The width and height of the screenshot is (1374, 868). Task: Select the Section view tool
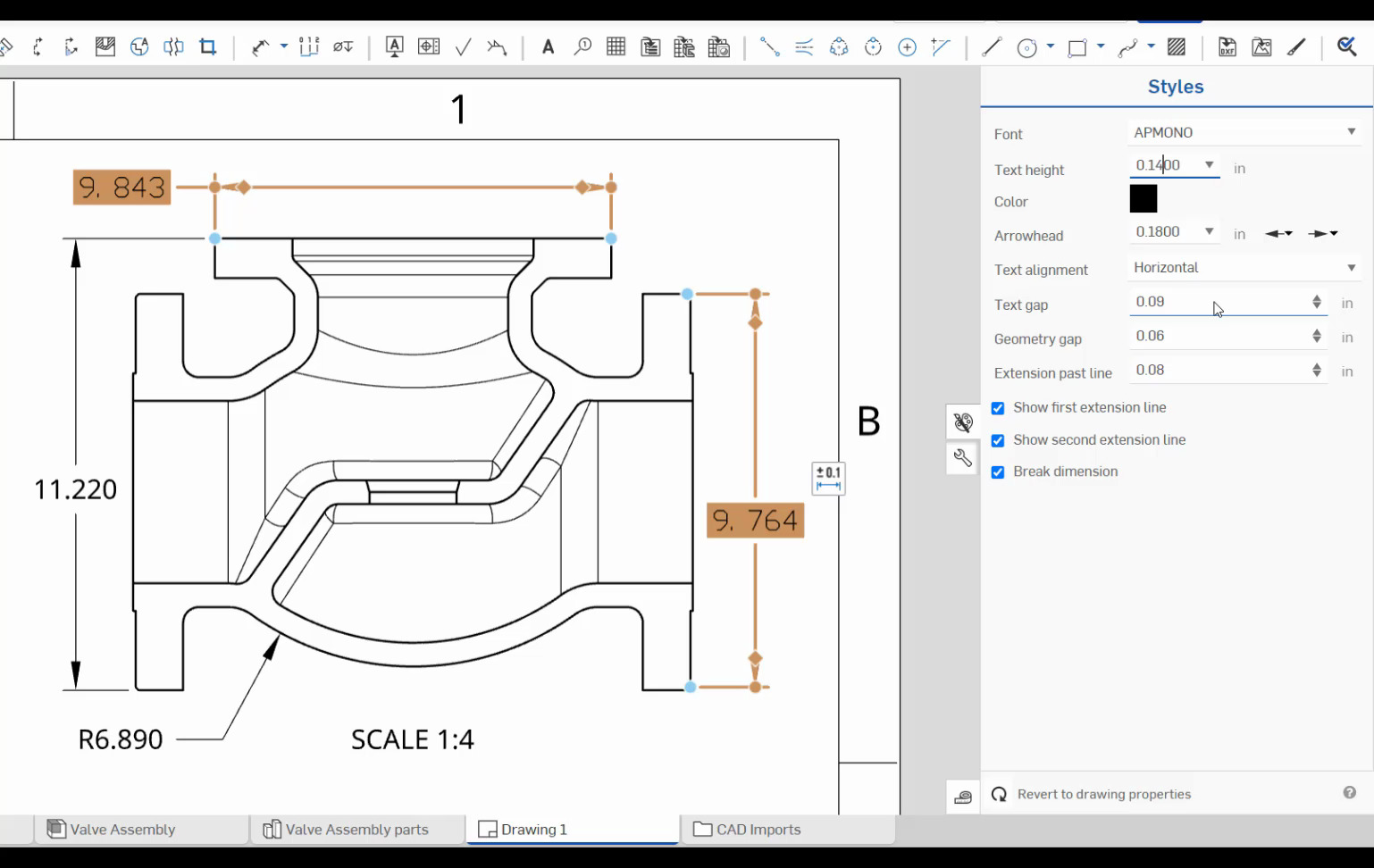click(x=38, y=47)
